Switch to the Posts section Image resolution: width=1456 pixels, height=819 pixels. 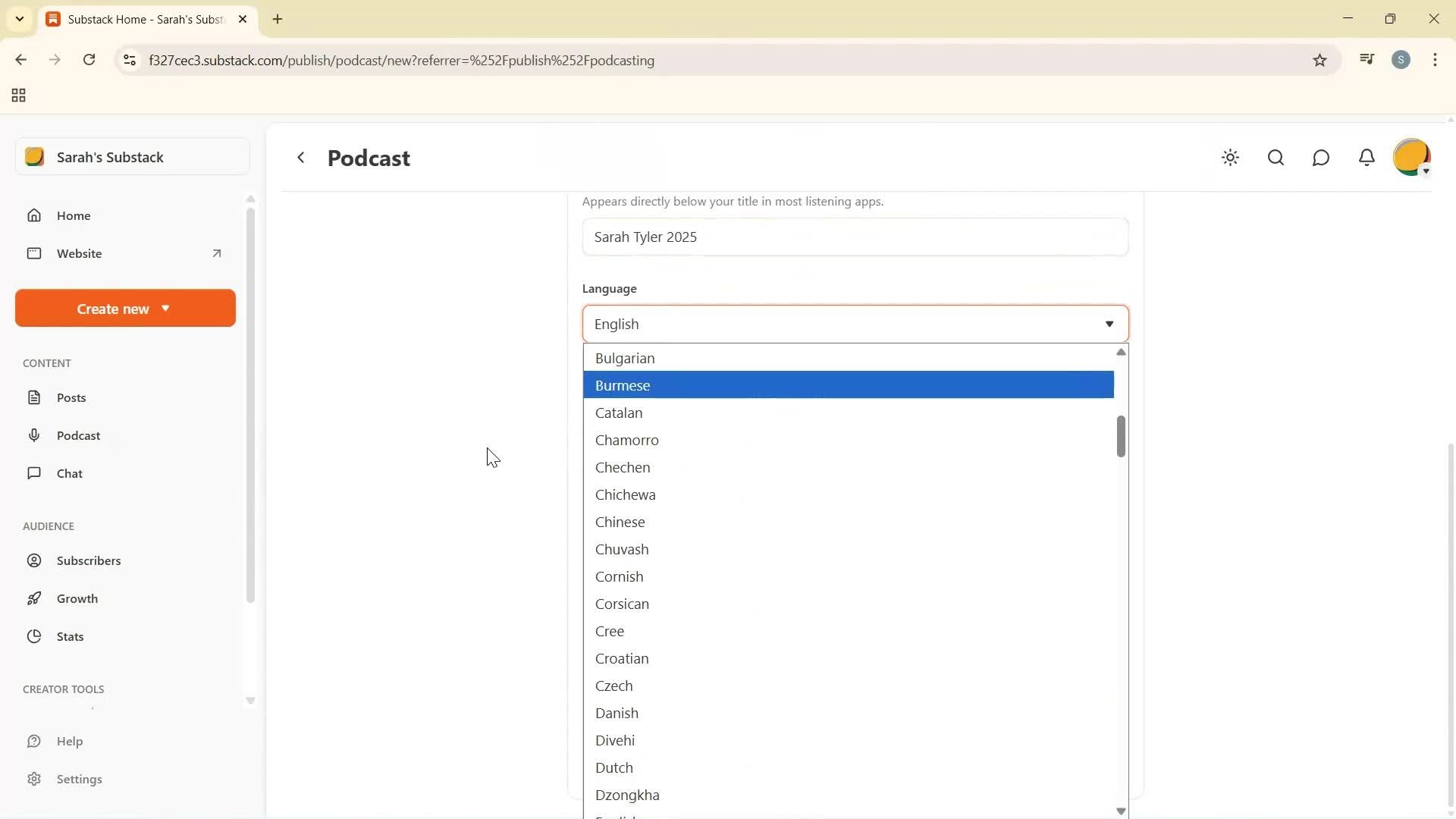(x=71, y=397)
